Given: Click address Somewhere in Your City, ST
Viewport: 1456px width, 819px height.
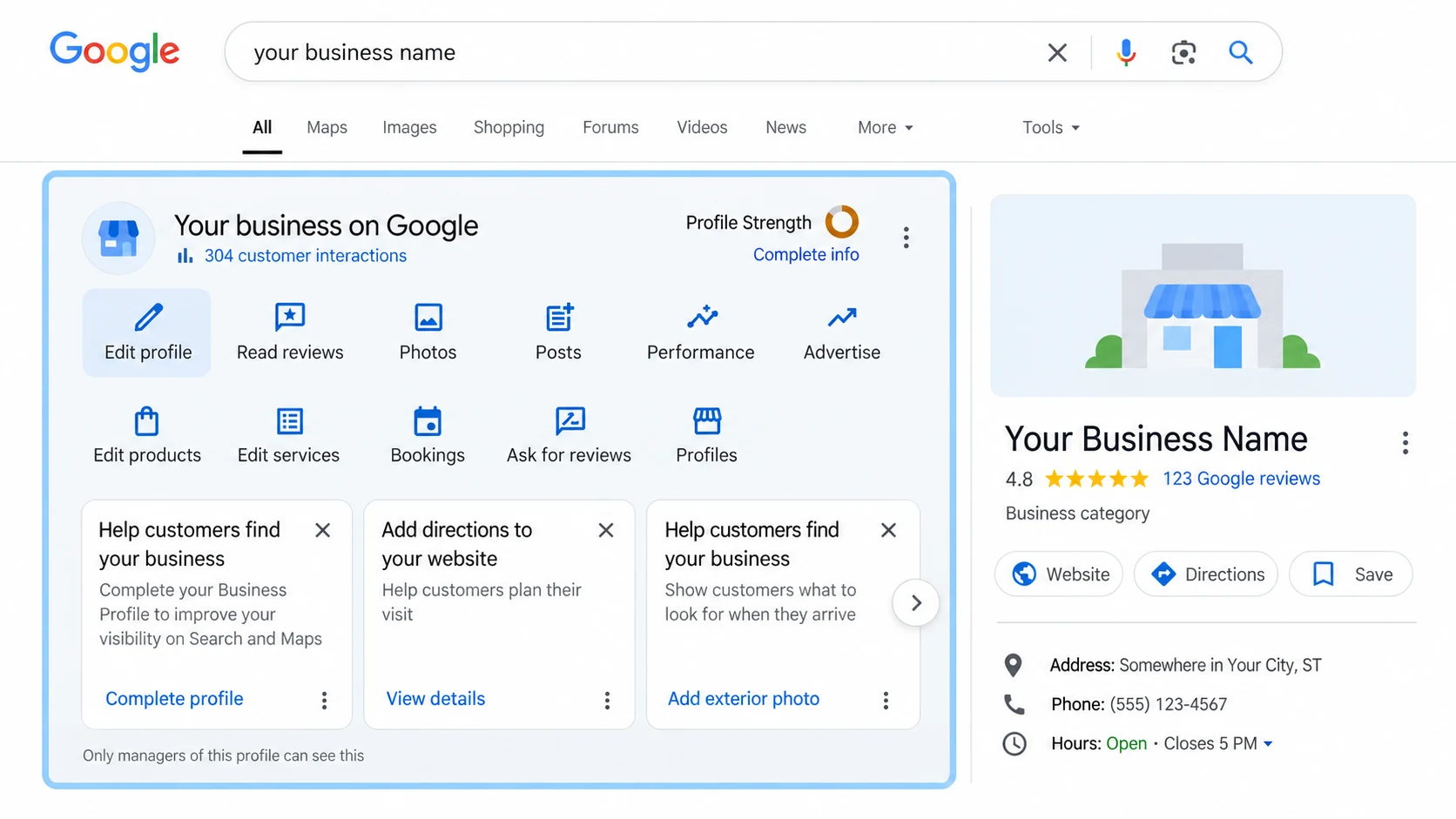Looking at the screenshot, I should pos(1220,666).
